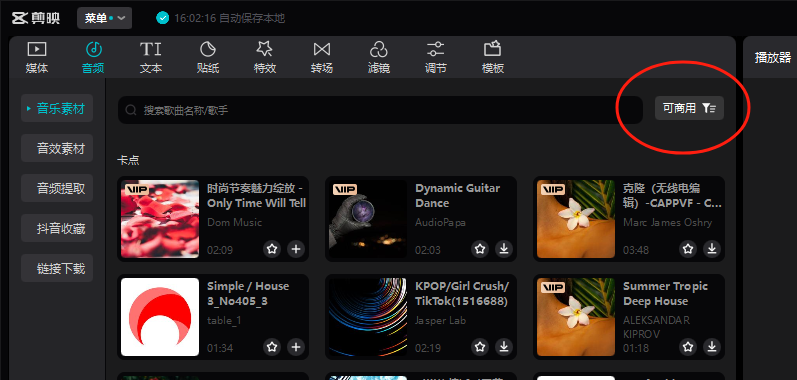The width and height of the screenshot is (797, 380).
Task: Favorite the Simple / House track
Action: pos(272,347)
